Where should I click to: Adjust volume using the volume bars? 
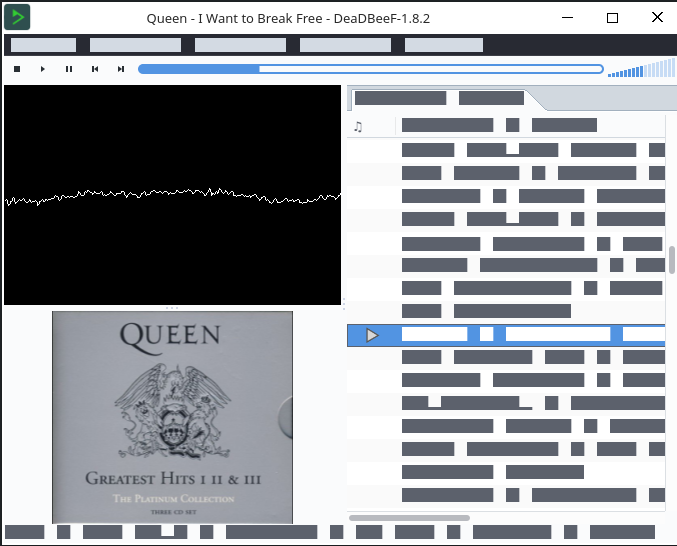tap(640, 69)
